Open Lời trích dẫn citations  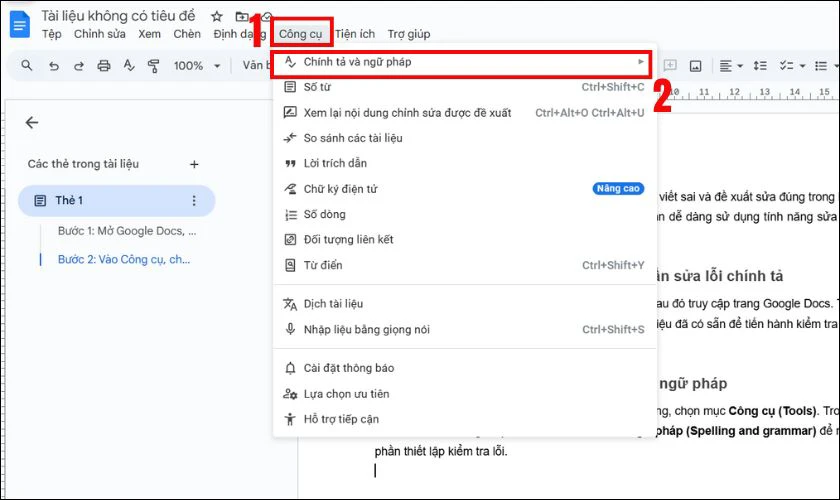pos(463,163)
